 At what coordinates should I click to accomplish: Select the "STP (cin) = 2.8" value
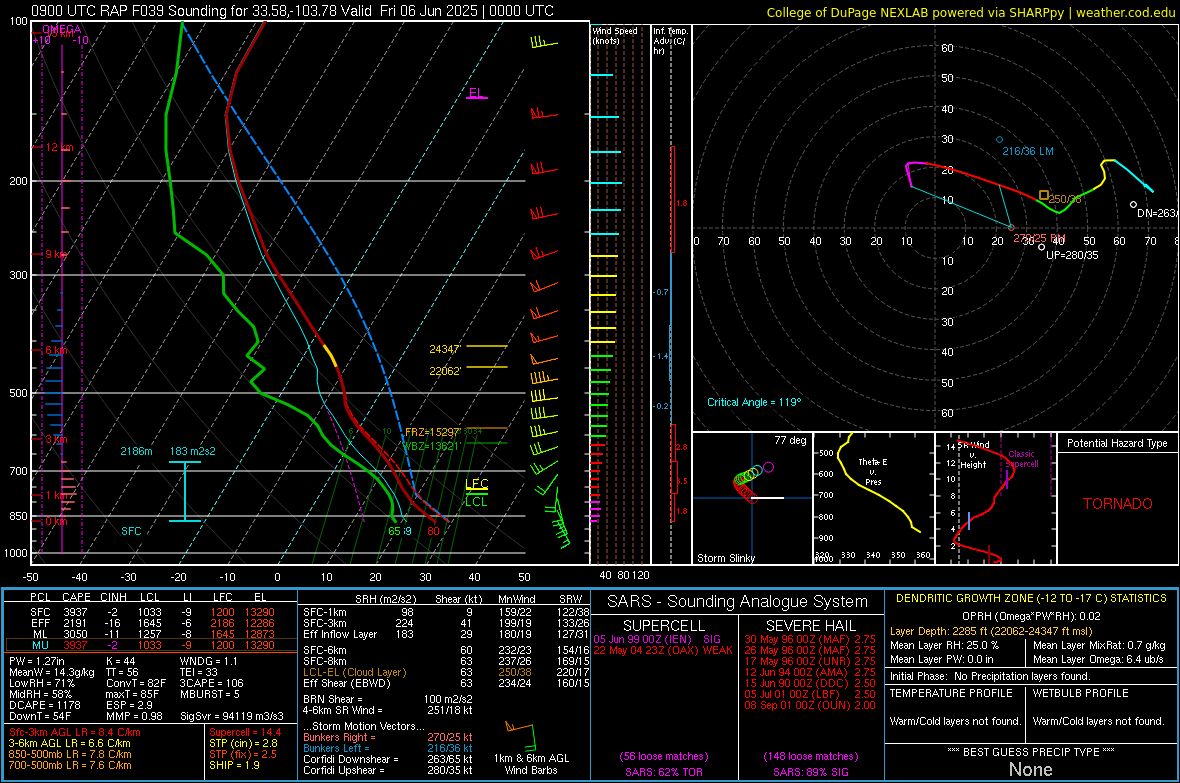point(243,743)
